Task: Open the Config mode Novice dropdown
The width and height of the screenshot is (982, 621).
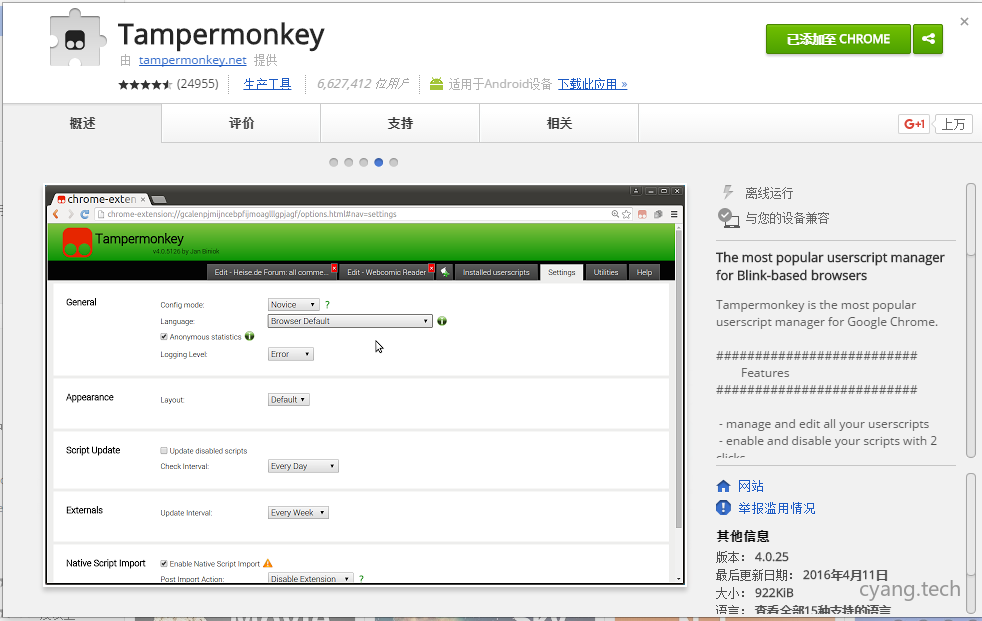Action: [293, 304]
